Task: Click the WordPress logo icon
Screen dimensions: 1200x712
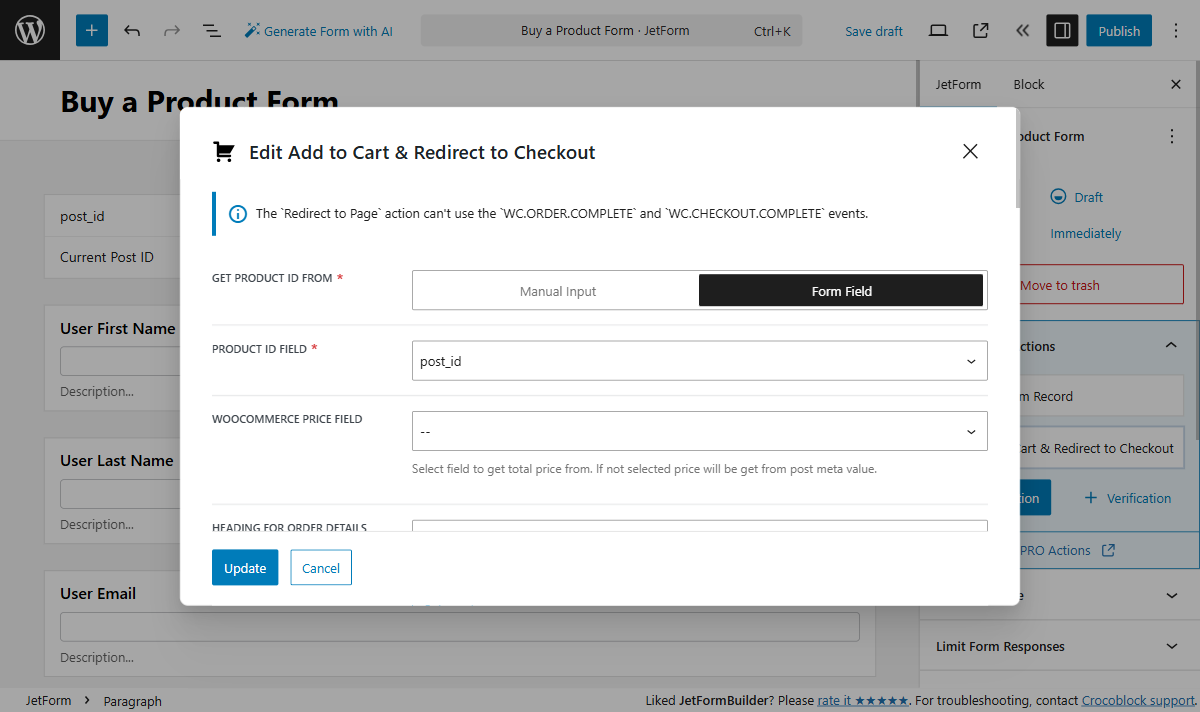Action: point(30,30)
